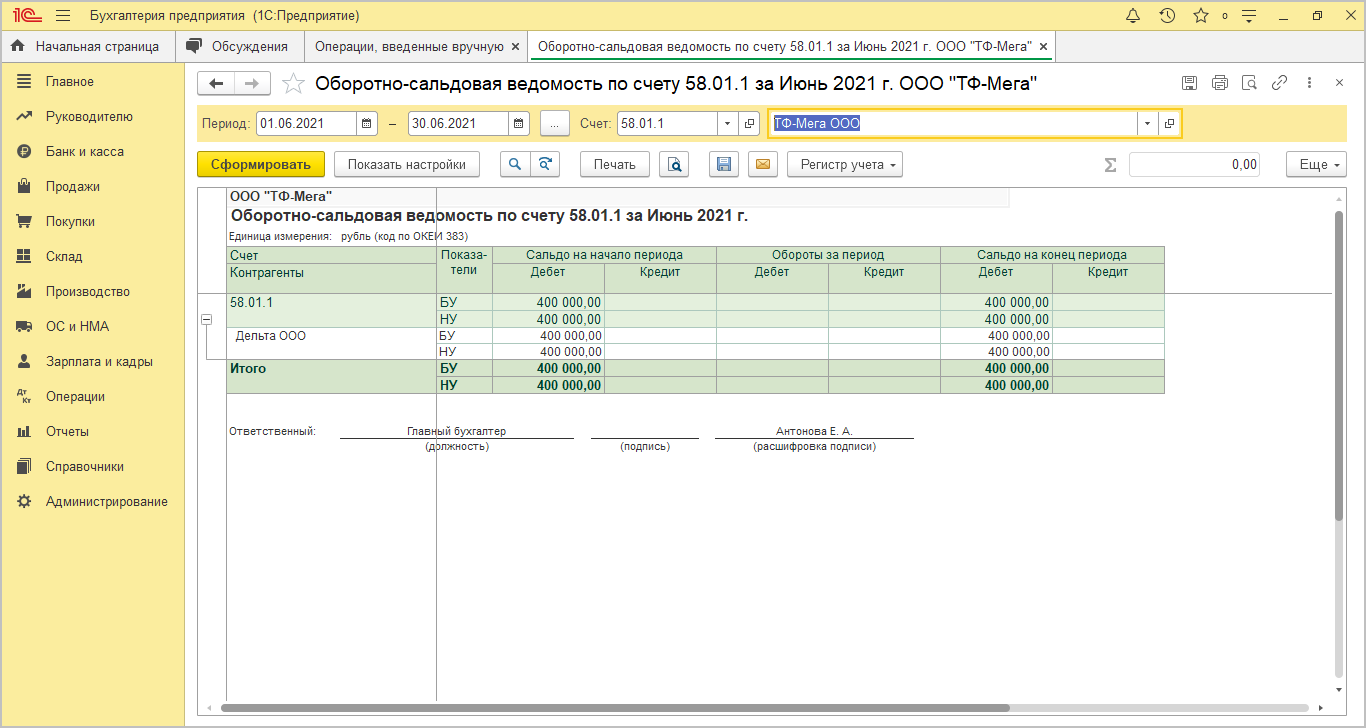Open the Еще dropdown menu
The width and height of the screenshot is (1366, 728).
1316,165
